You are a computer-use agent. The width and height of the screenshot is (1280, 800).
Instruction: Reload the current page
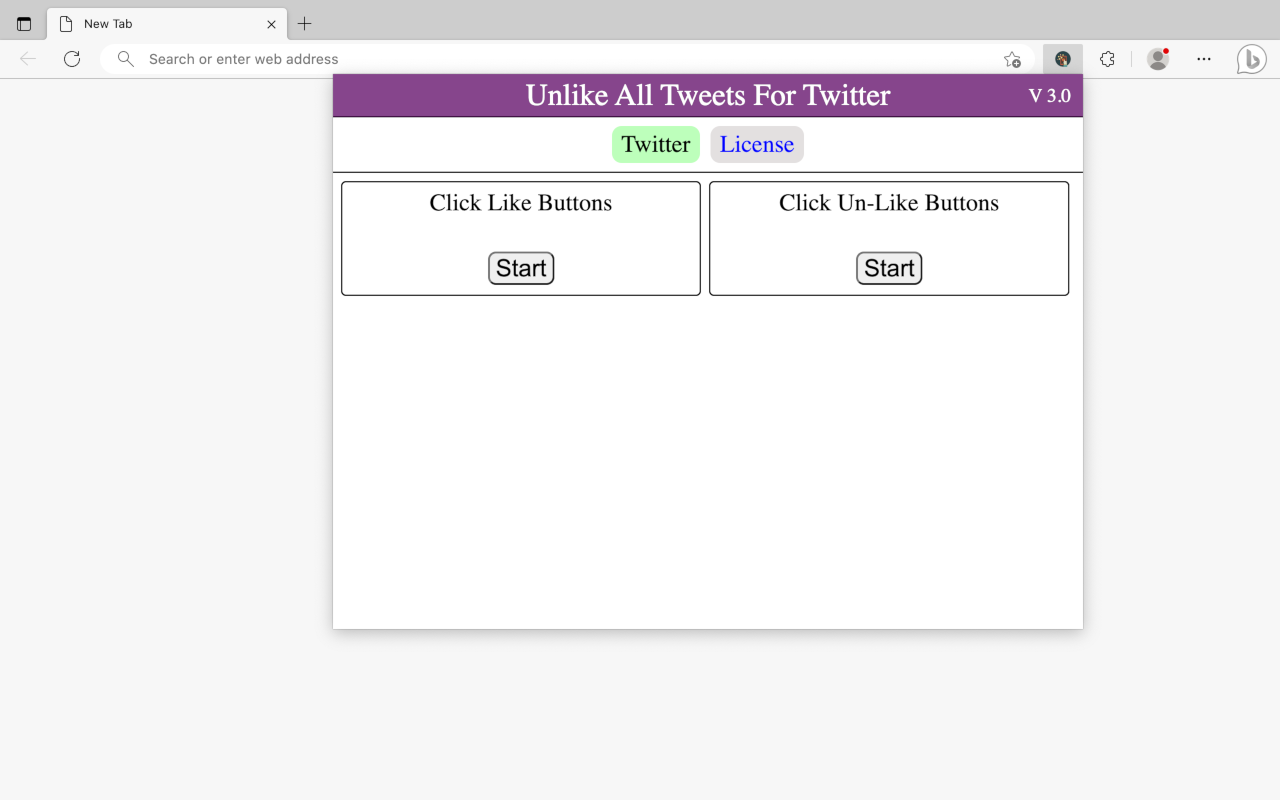coord(72,59)
